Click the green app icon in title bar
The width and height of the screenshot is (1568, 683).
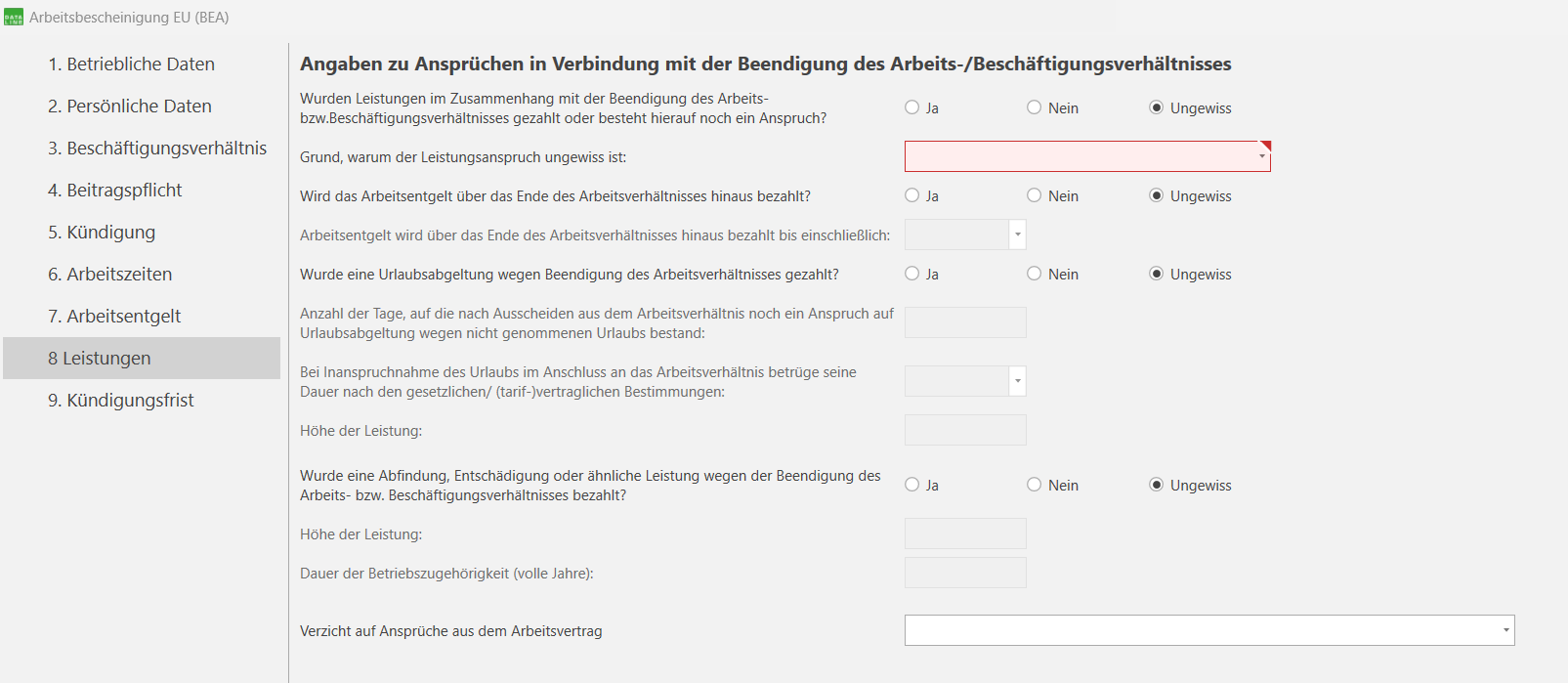pyautogui.click(x=14, y=18)
